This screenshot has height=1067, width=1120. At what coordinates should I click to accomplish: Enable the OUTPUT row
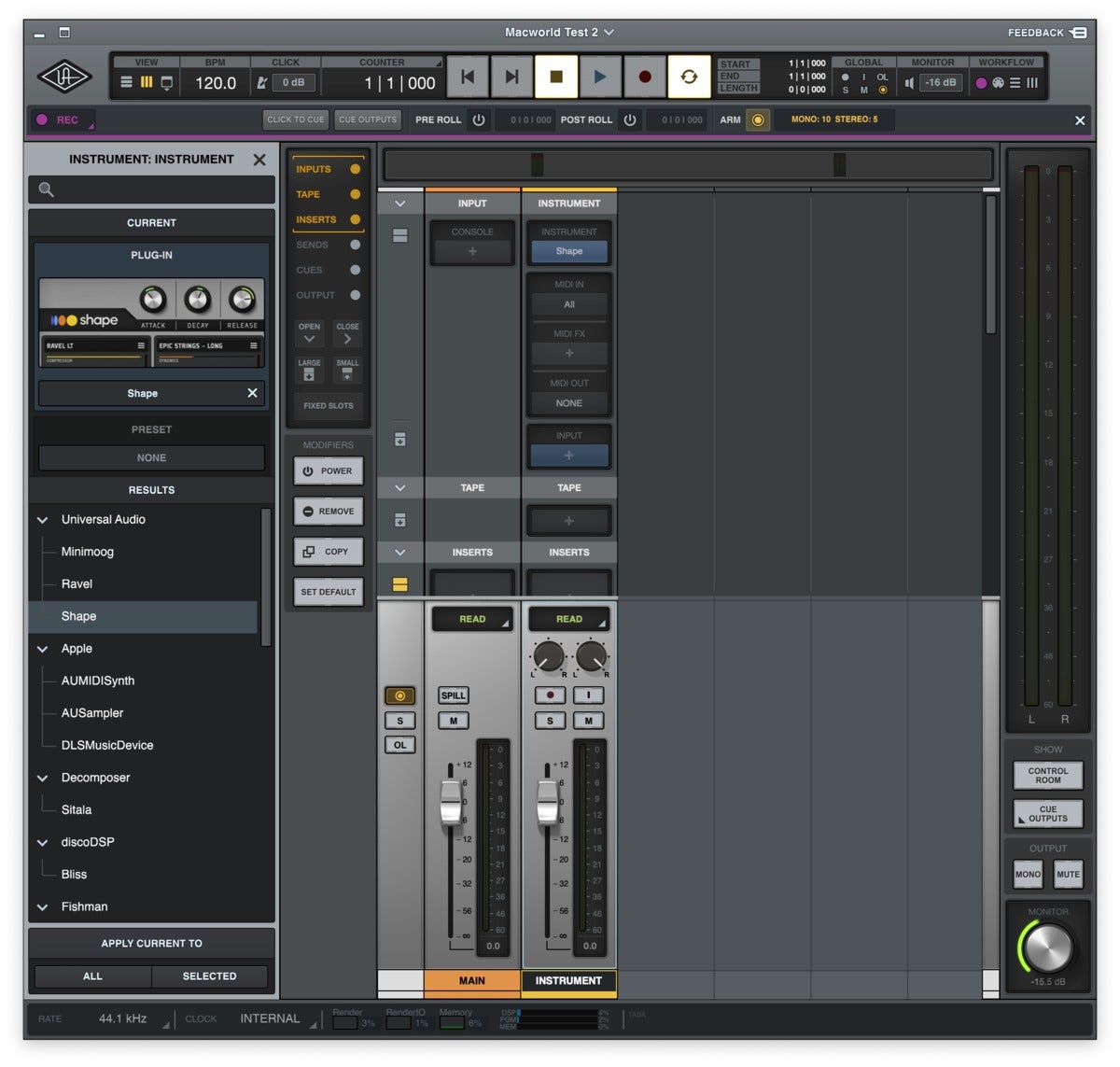[355, 295]
